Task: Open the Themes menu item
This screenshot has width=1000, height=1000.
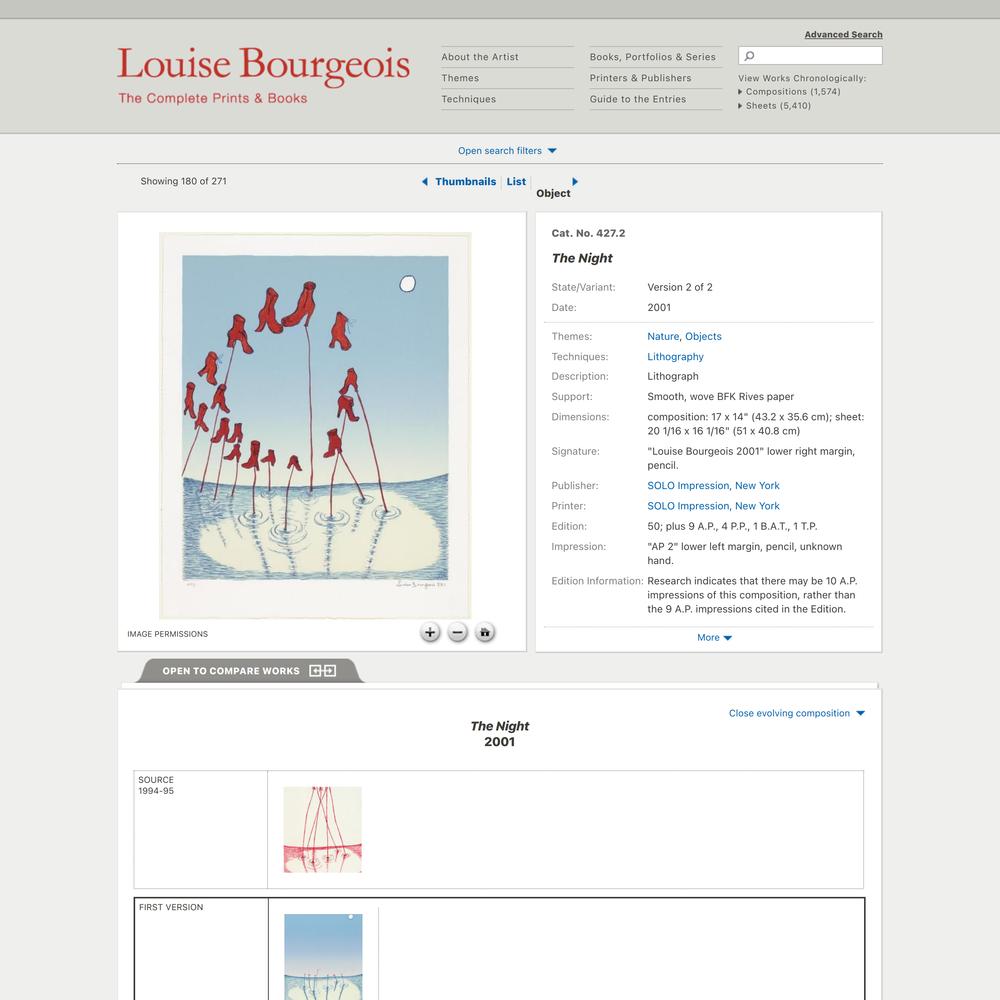Action: (x=460, y=78)
